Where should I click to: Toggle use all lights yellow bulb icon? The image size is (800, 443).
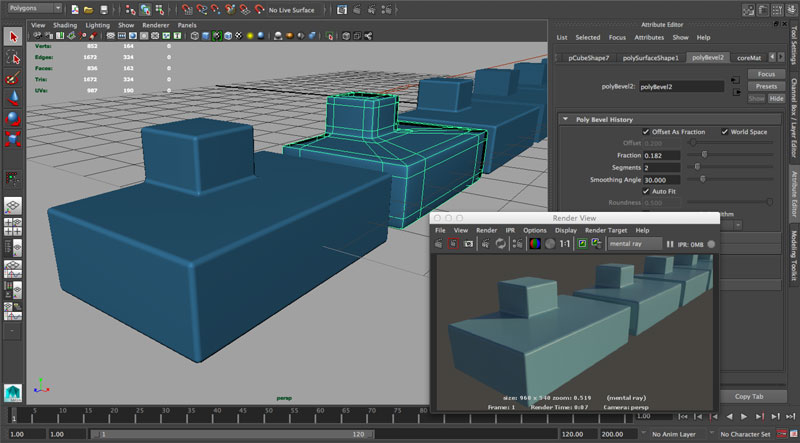click(x=250, y=36)
